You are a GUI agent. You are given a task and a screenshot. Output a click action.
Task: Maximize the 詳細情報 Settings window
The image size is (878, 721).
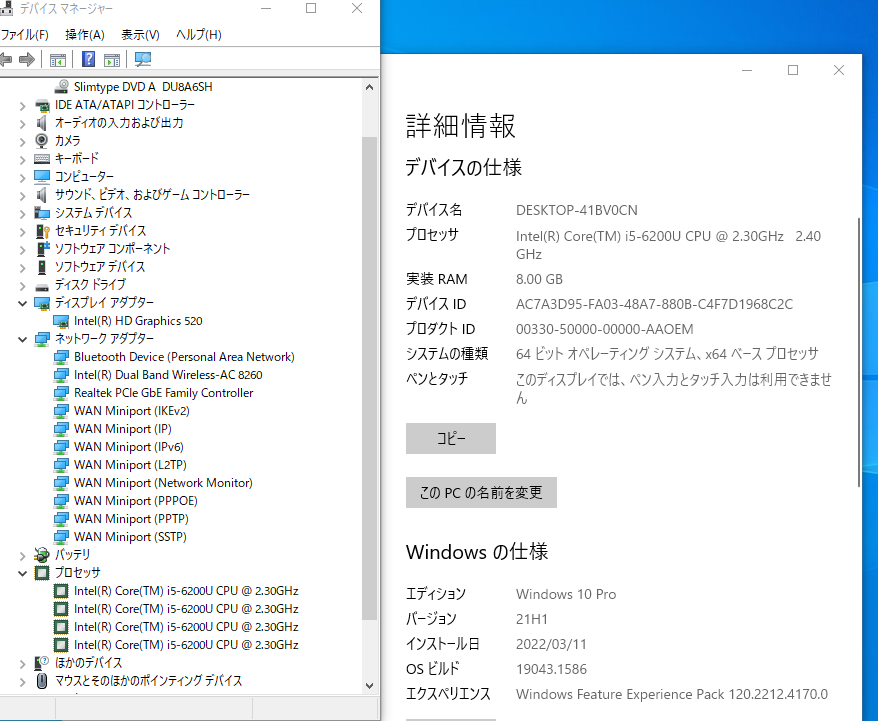click(793, 70)
